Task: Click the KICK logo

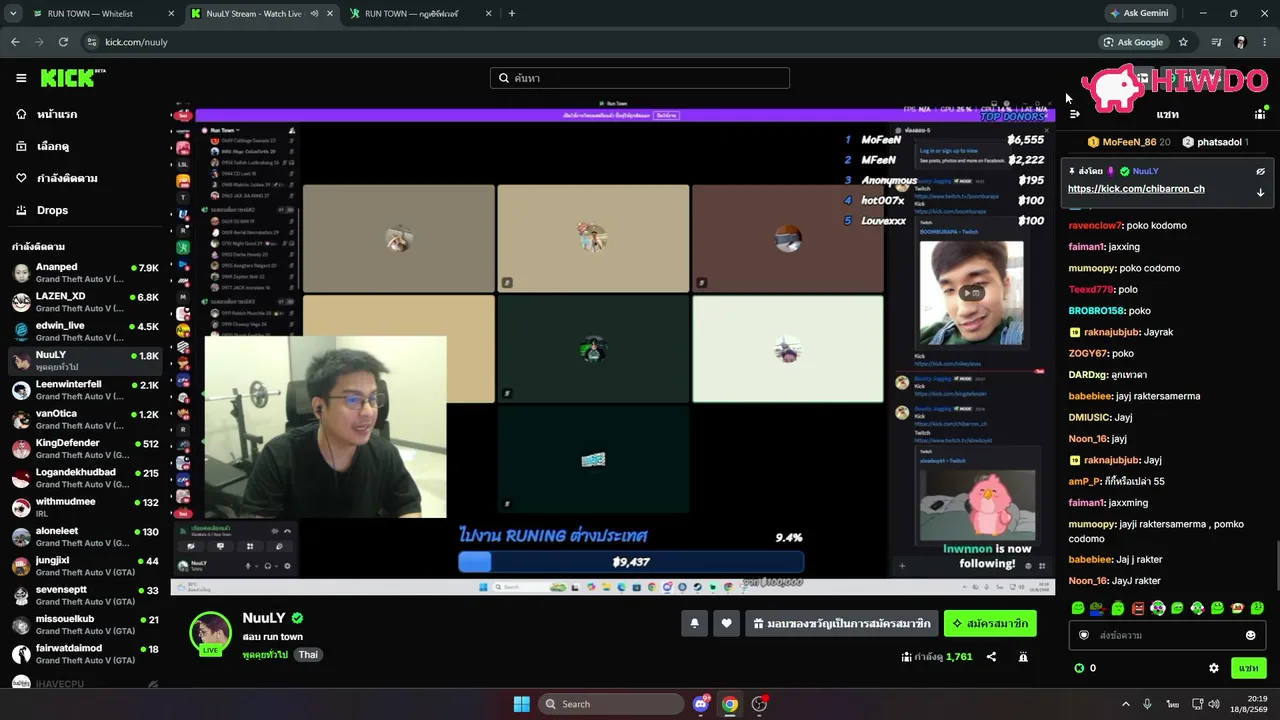Action: [73, 78]
